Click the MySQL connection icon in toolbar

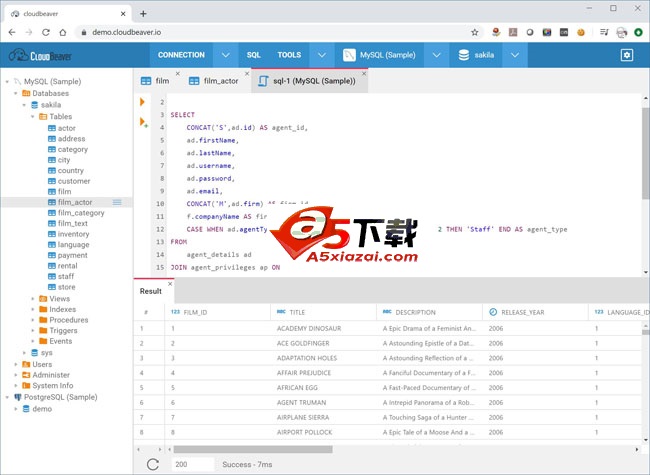point(349,55)
